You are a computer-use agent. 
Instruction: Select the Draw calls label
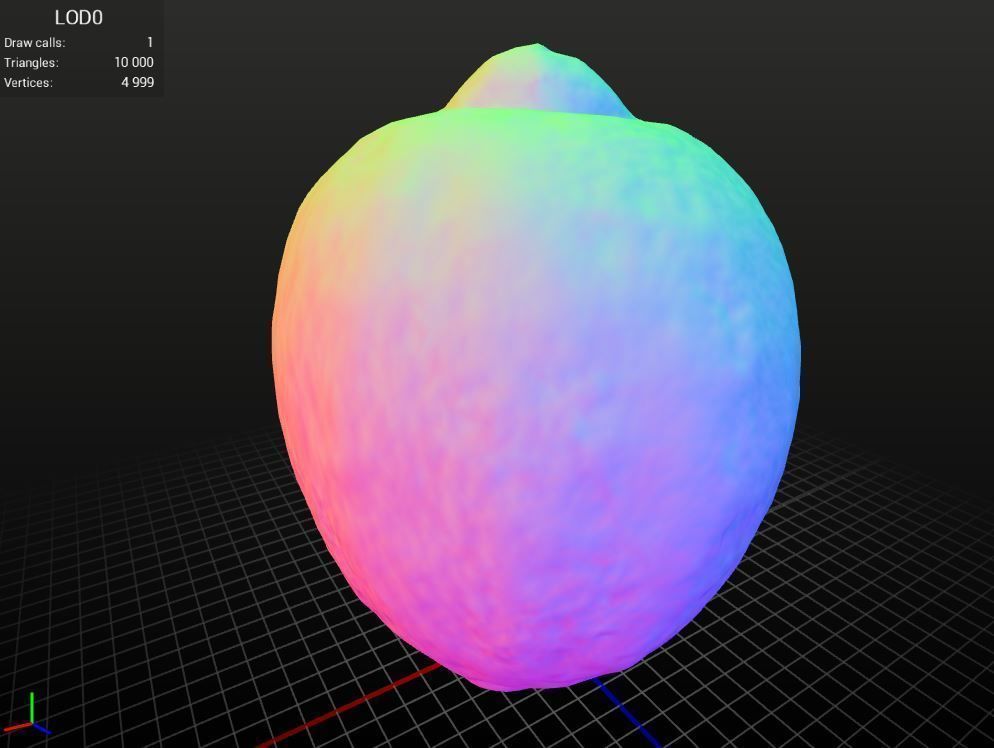(35, 43)
